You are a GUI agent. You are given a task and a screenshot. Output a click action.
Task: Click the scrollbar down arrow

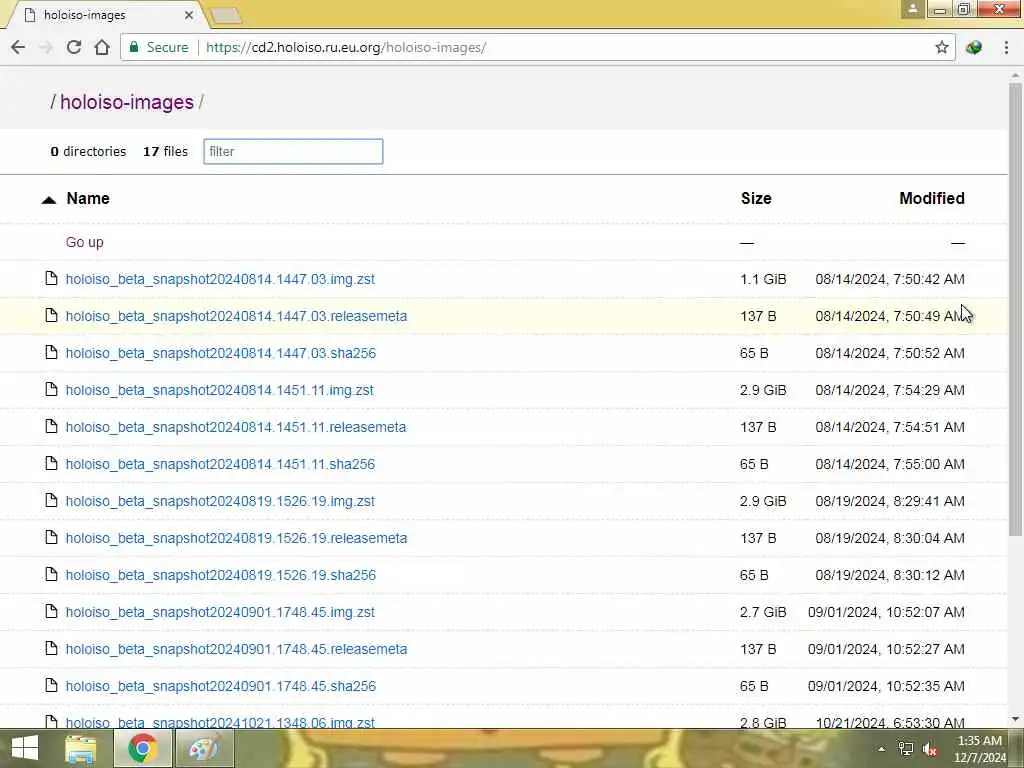coord(1015,720)
